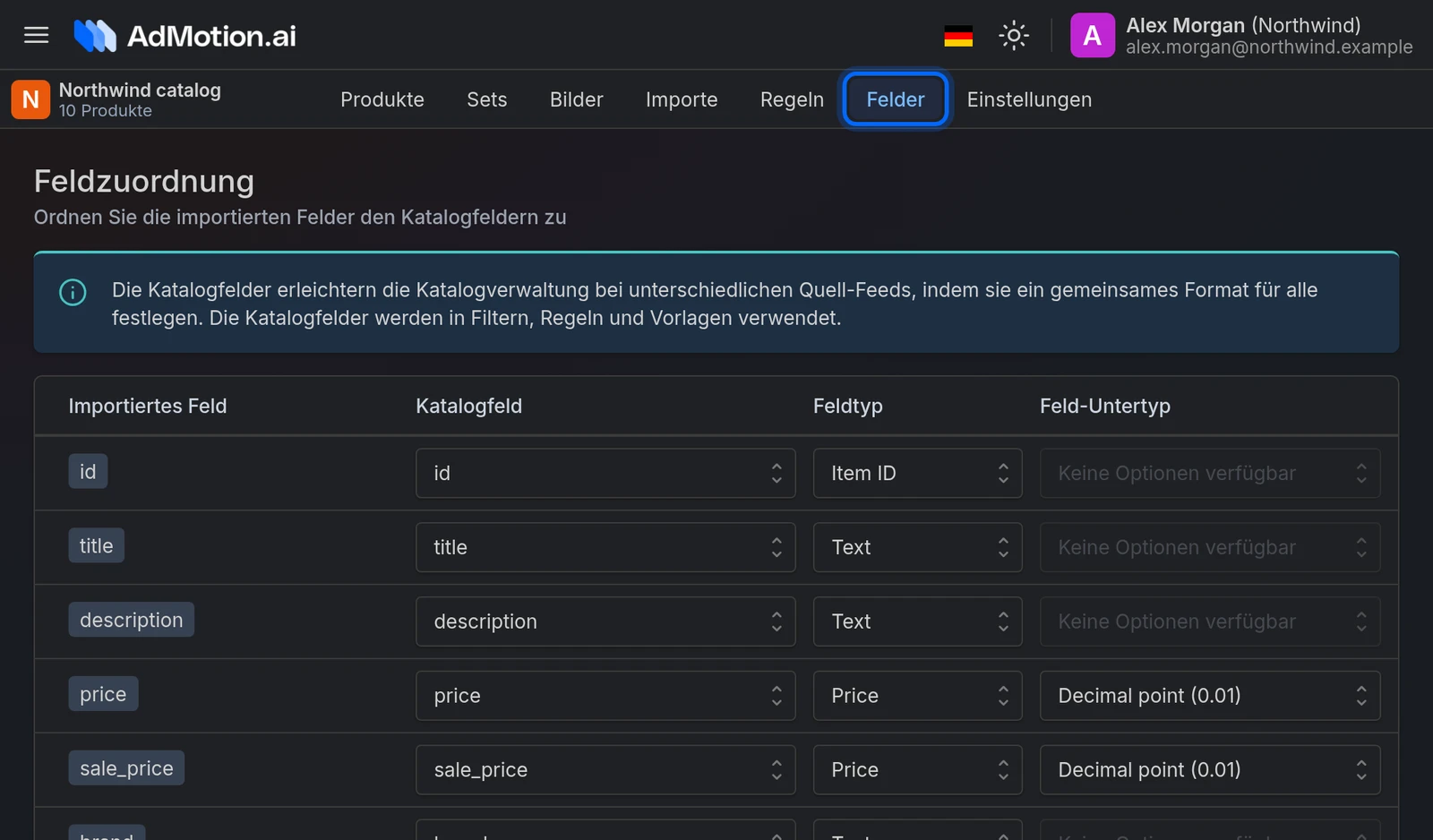Open Feldtyp Price dropdown in sale_price row

pos(917,770)
